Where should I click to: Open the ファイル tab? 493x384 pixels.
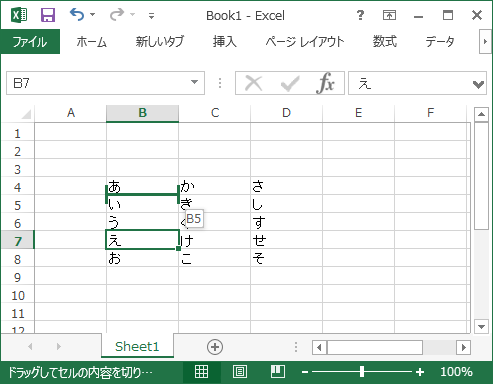coord(30,42)
